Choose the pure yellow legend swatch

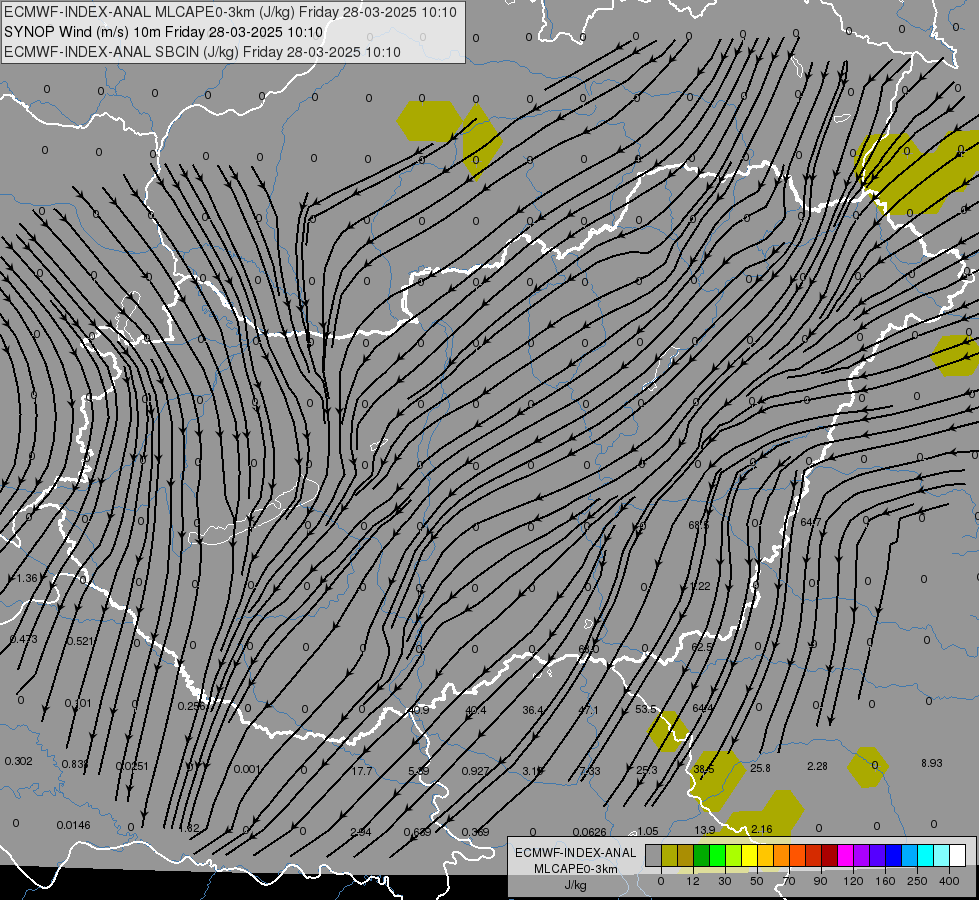coord(750,855)
